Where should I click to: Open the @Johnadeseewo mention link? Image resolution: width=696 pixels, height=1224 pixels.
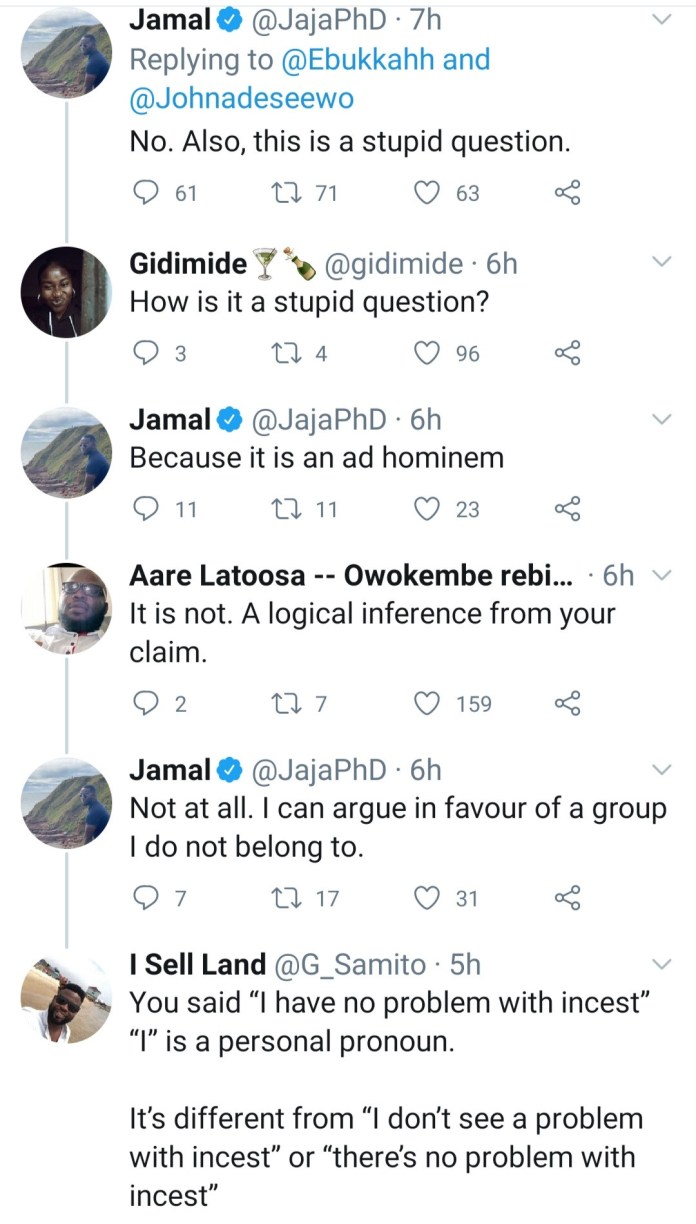243,100
